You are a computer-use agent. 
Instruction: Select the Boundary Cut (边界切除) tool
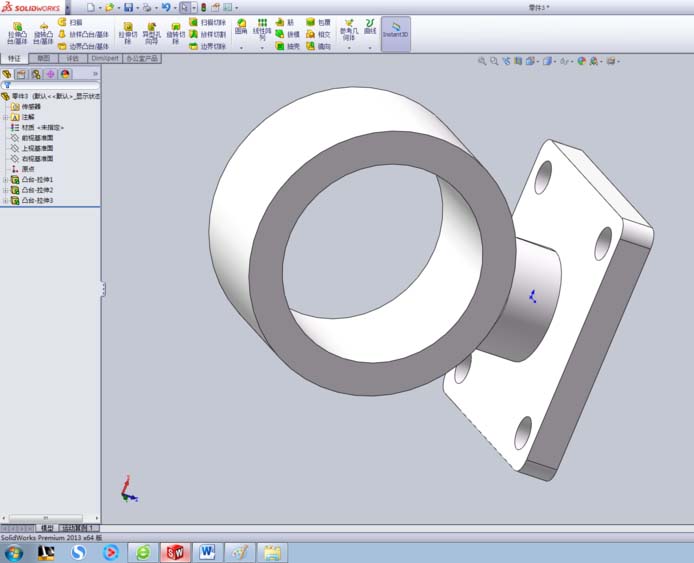pyautogui.click(x=207, y=46)
